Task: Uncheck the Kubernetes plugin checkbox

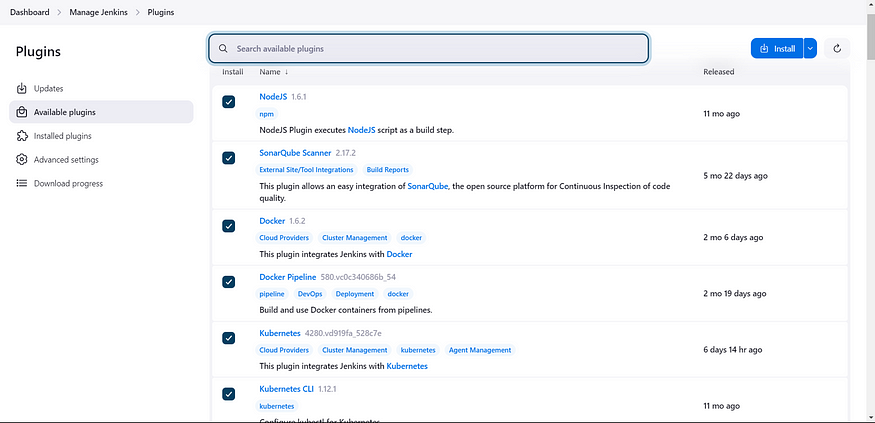Action: tap(229, 338)
